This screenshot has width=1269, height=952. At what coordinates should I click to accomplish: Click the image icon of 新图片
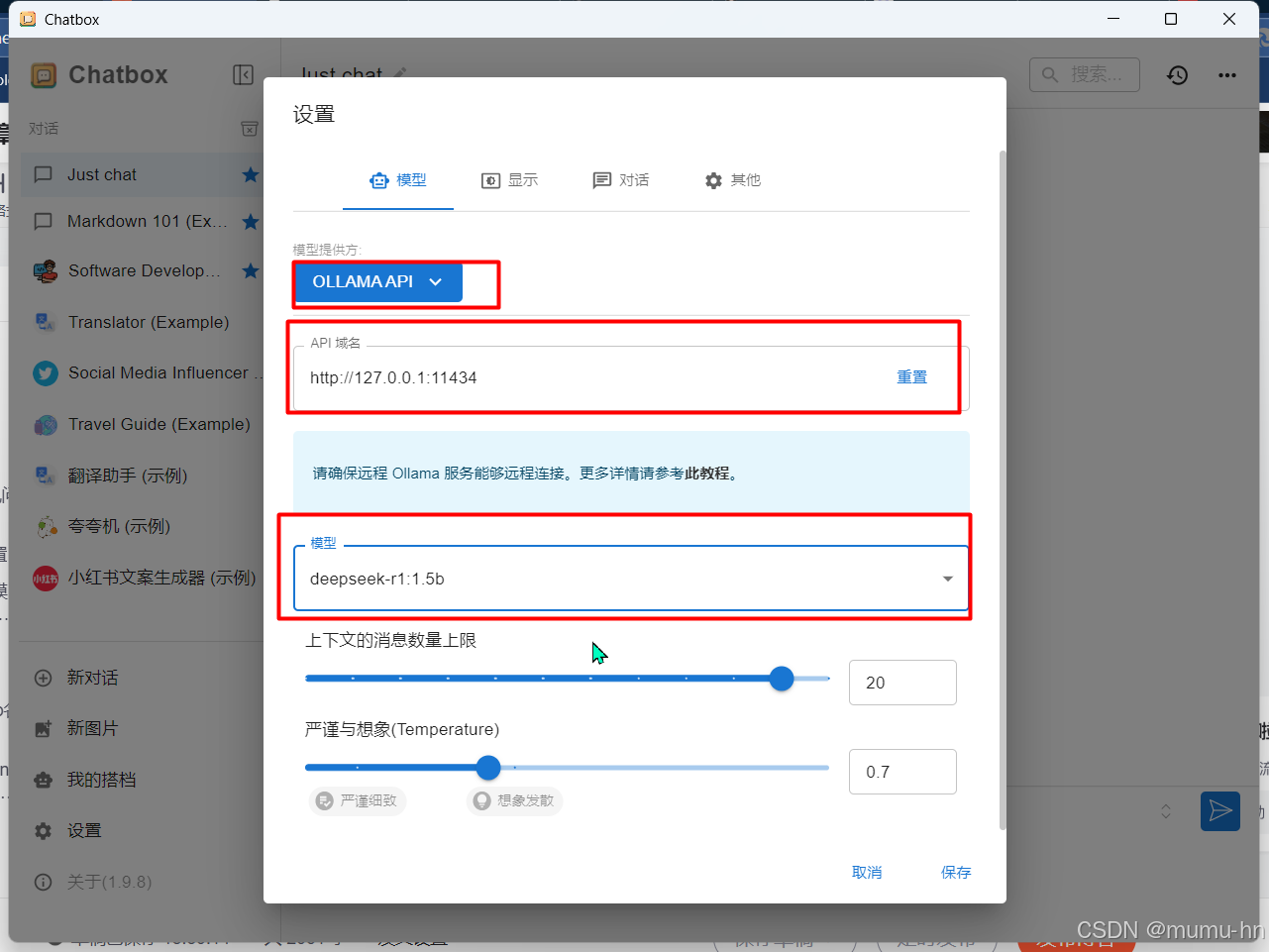click(x=43, y=728)
